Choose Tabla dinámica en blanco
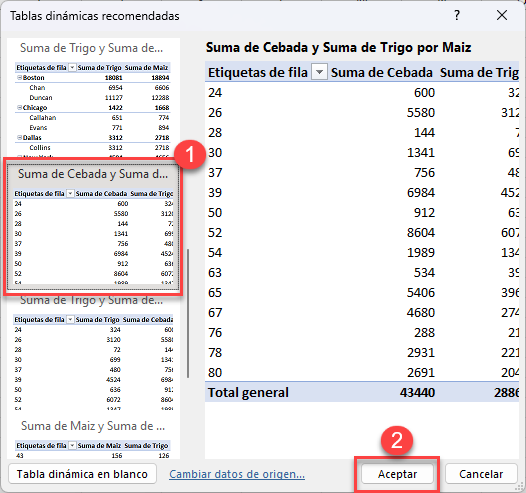The image size is (526, 493). point(82,474)
